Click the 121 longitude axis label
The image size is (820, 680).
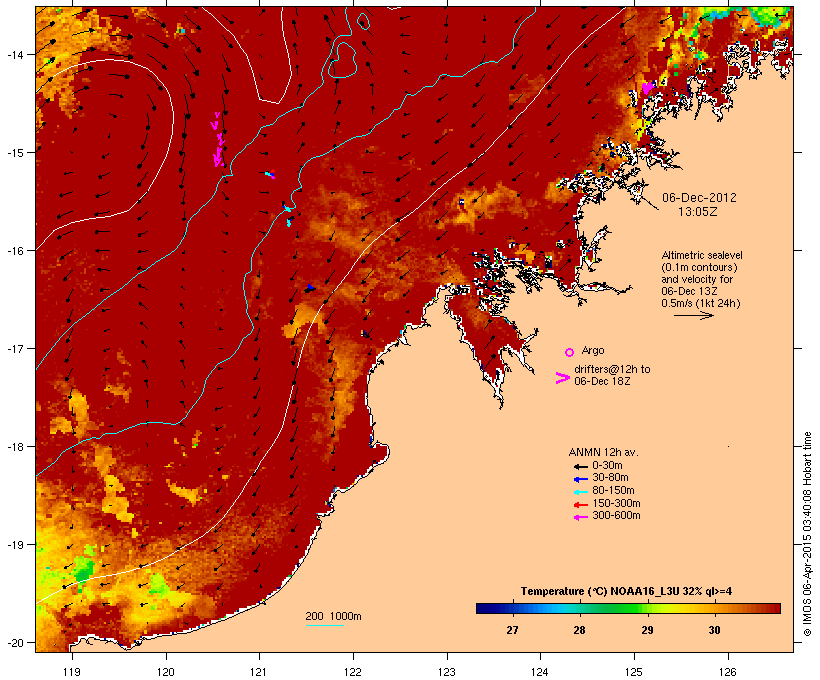(x=259, y=672)
